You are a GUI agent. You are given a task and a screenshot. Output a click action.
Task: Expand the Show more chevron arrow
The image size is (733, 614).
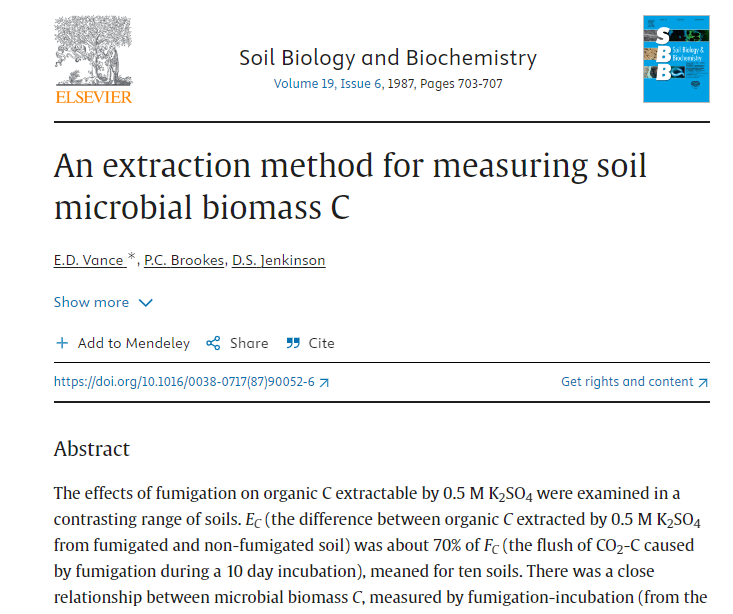pyautogui.click(x=146, y=303)
